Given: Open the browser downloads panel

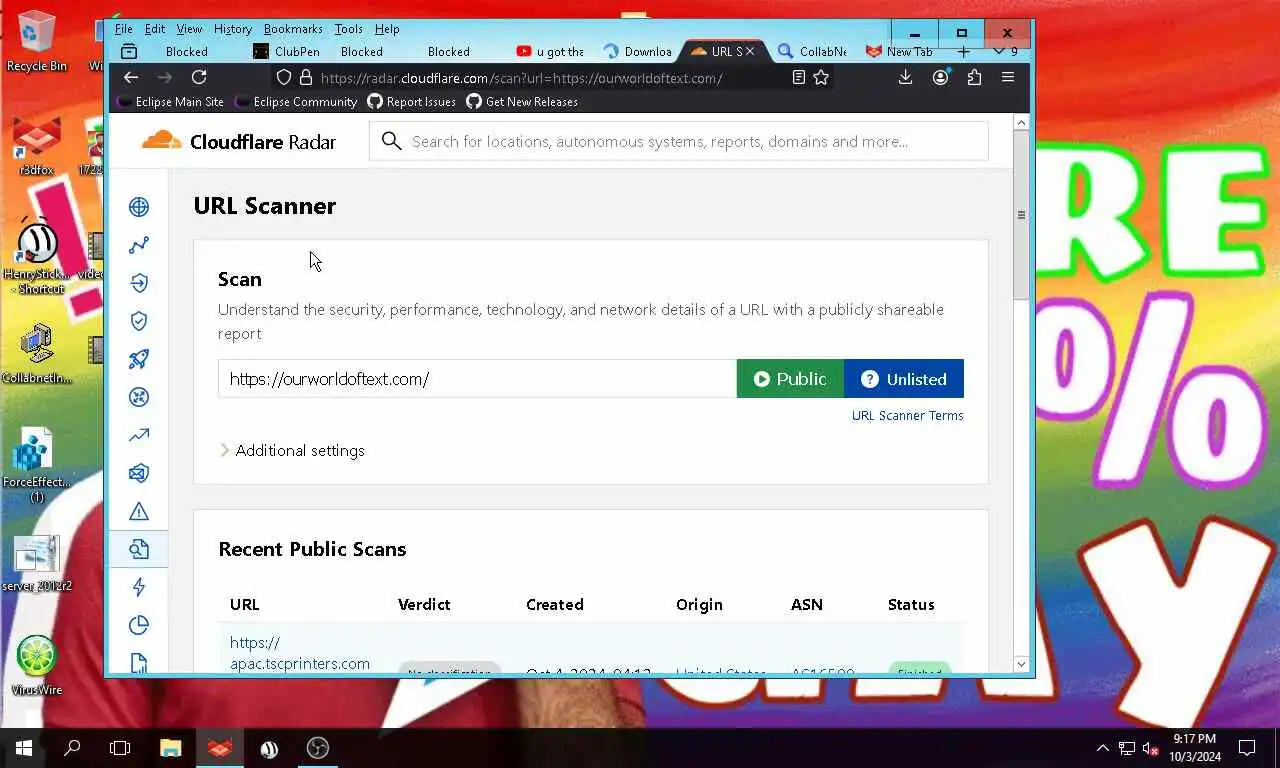Looking at the screenshot, I should [x=905, y=77].
